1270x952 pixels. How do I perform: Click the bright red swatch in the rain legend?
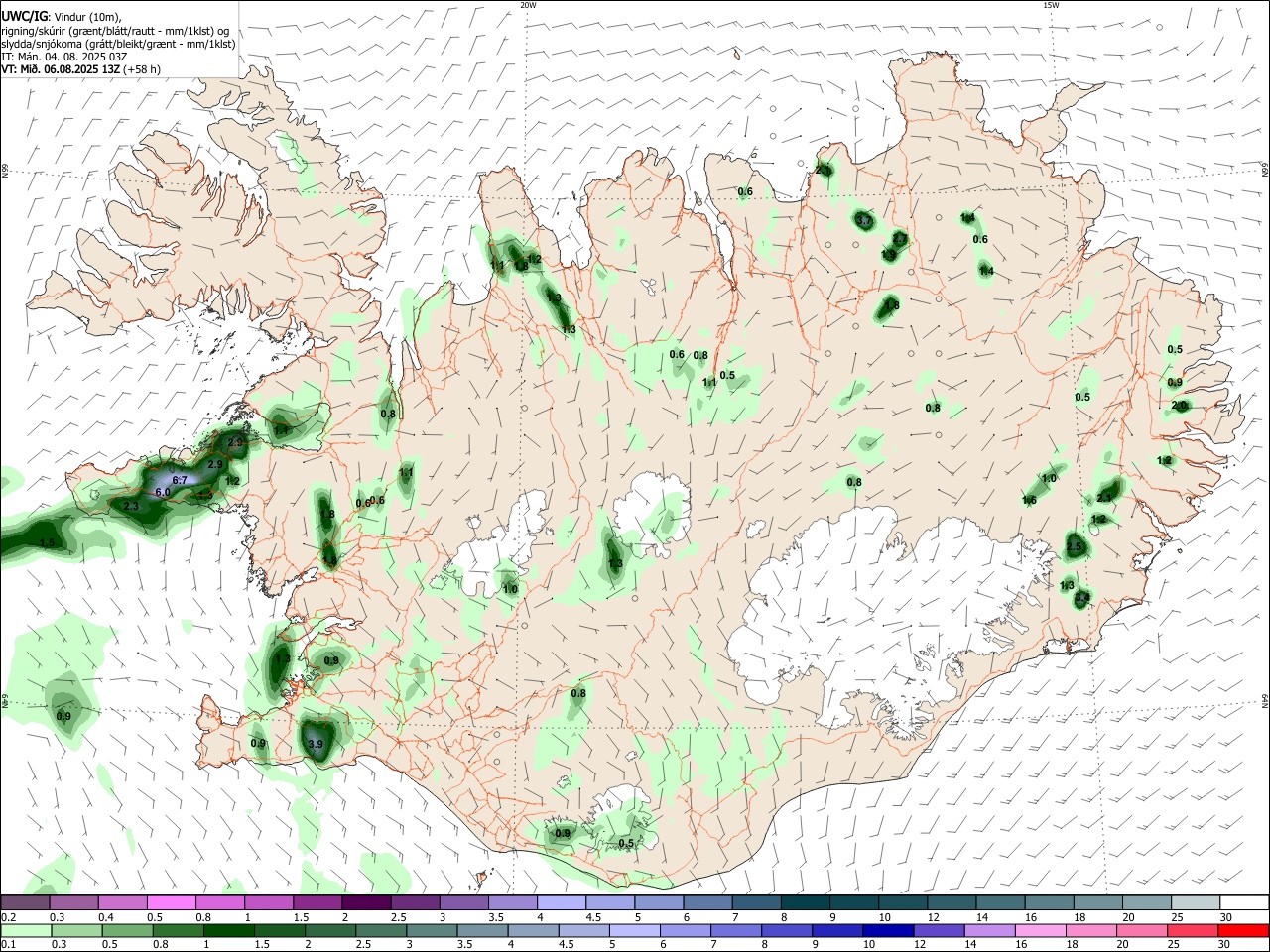1243,930
